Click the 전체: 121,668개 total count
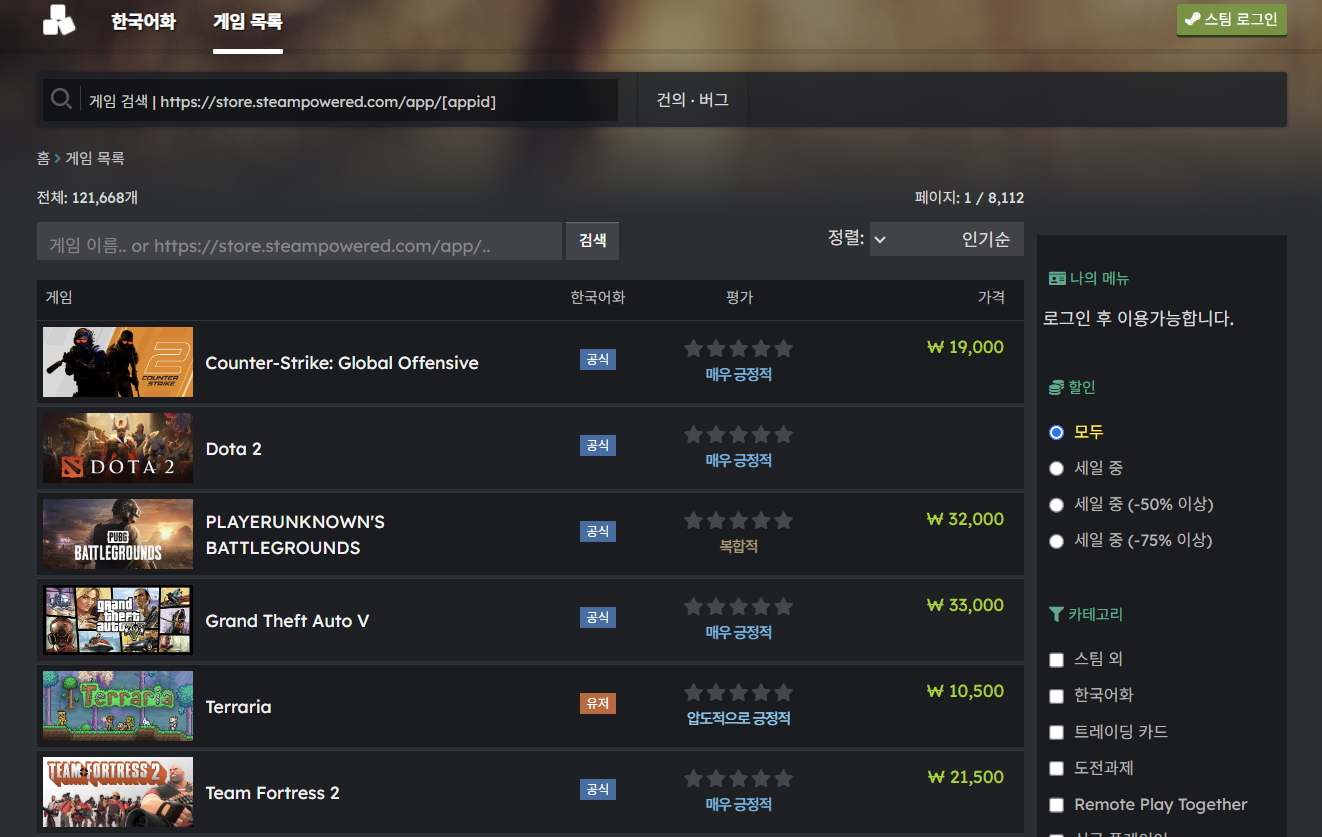1322x837 pixels. tap(87, 197)
